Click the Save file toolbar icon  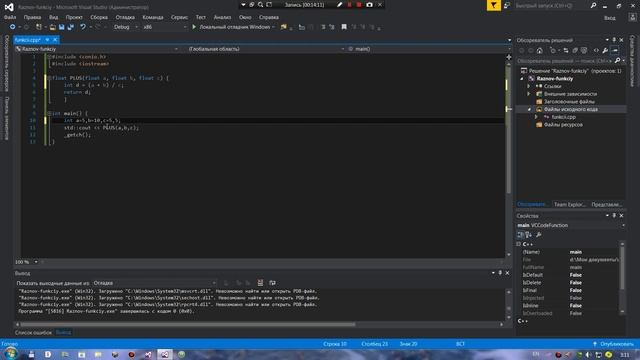(x=62, y=27)
